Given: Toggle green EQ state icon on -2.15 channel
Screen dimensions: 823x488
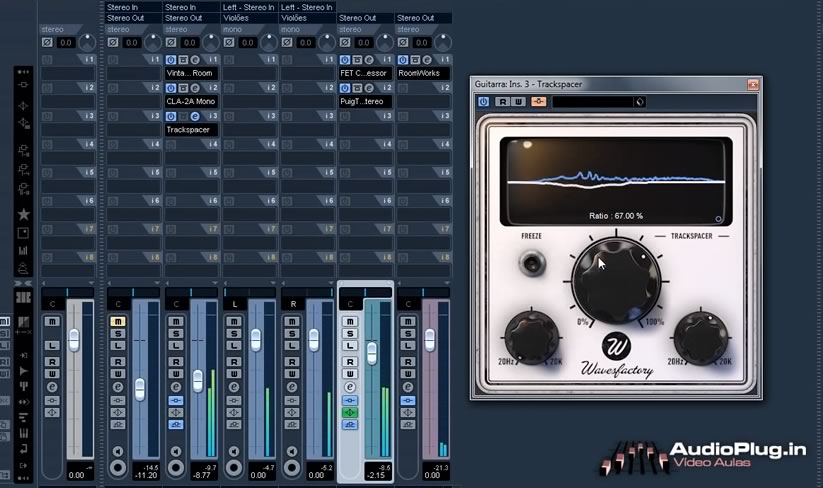Looking at the screenshot, I should (350, 412).
